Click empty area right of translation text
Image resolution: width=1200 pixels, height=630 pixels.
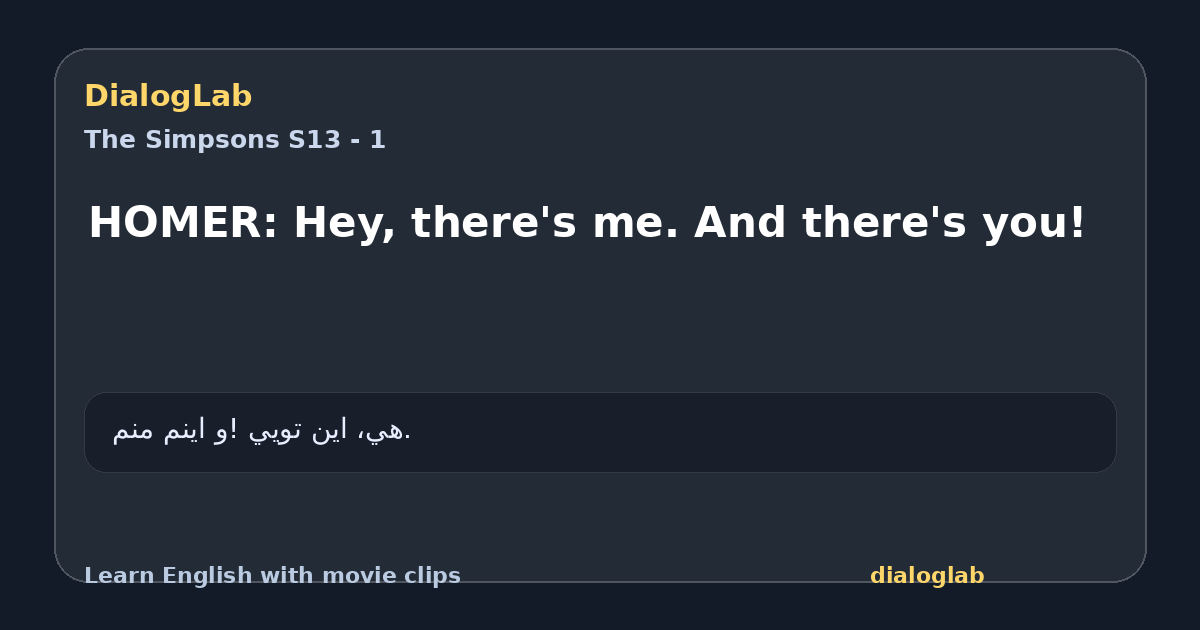coord(760,432)
